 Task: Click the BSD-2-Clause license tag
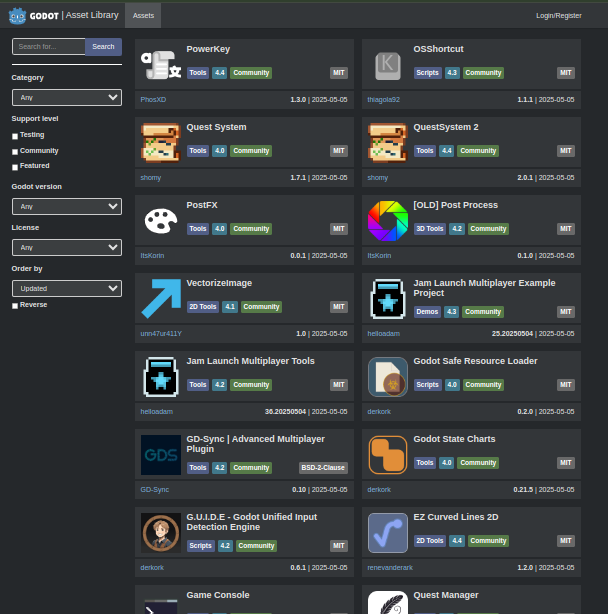pos(323,468)
